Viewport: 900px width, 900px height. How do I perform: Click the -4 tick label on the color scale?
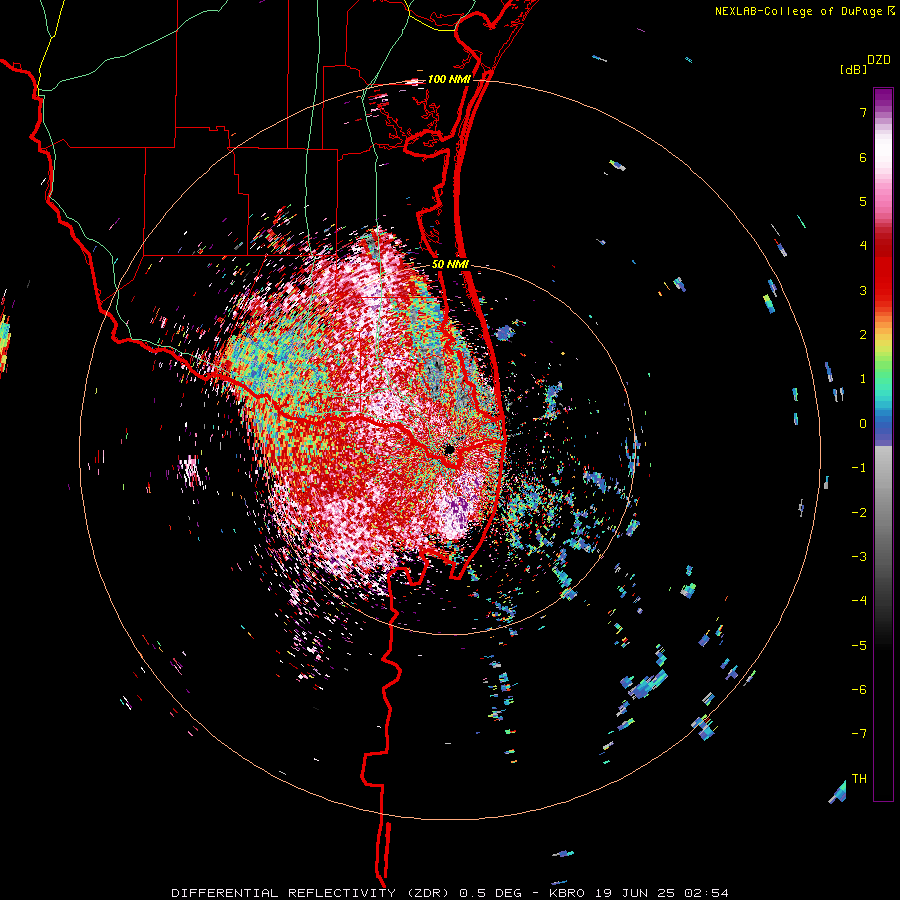click(859, 601)
